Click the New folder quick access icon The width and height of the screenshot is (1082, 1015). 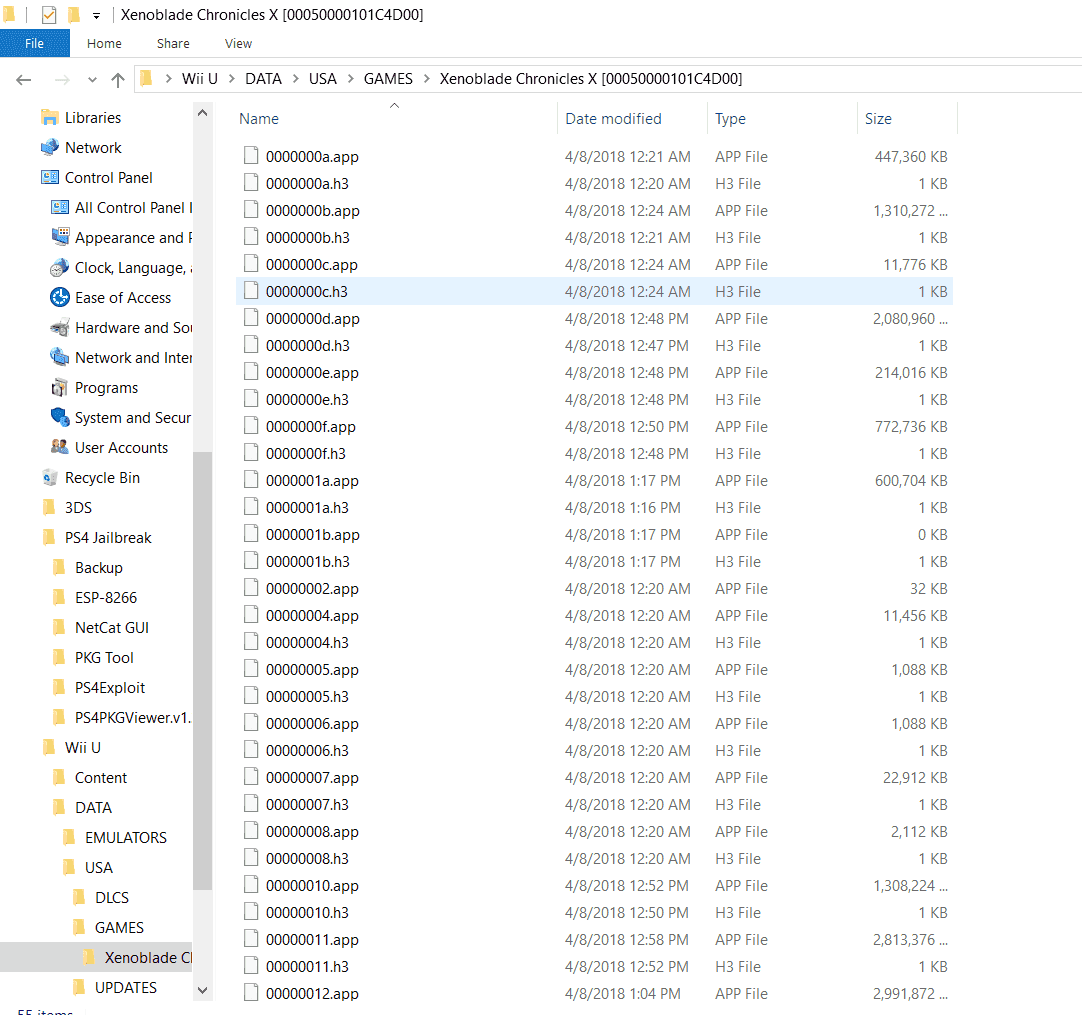74,14
